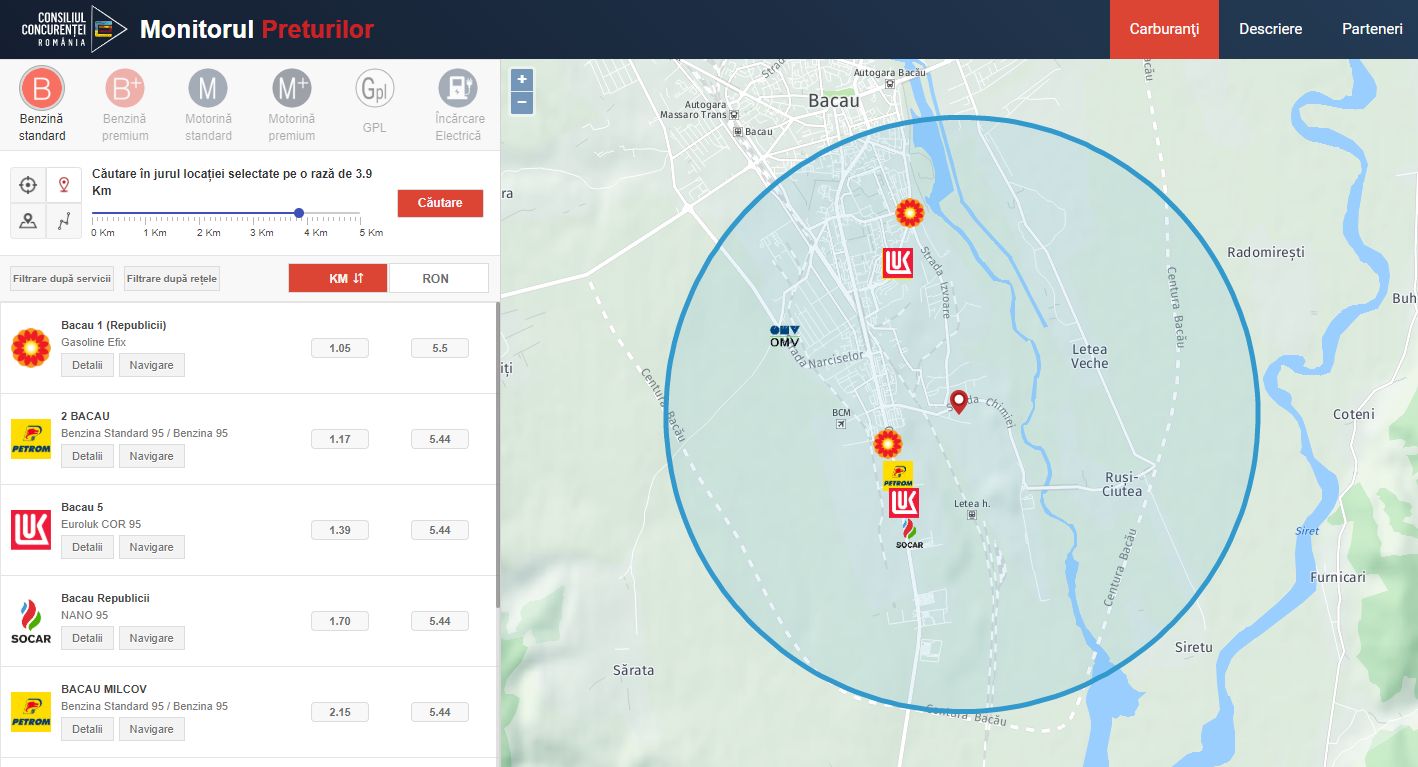Image resolution: width=1418 pixels, height=767 pixels.
Task: Click the SOCAR station marker on map
Action: point(909,533)
